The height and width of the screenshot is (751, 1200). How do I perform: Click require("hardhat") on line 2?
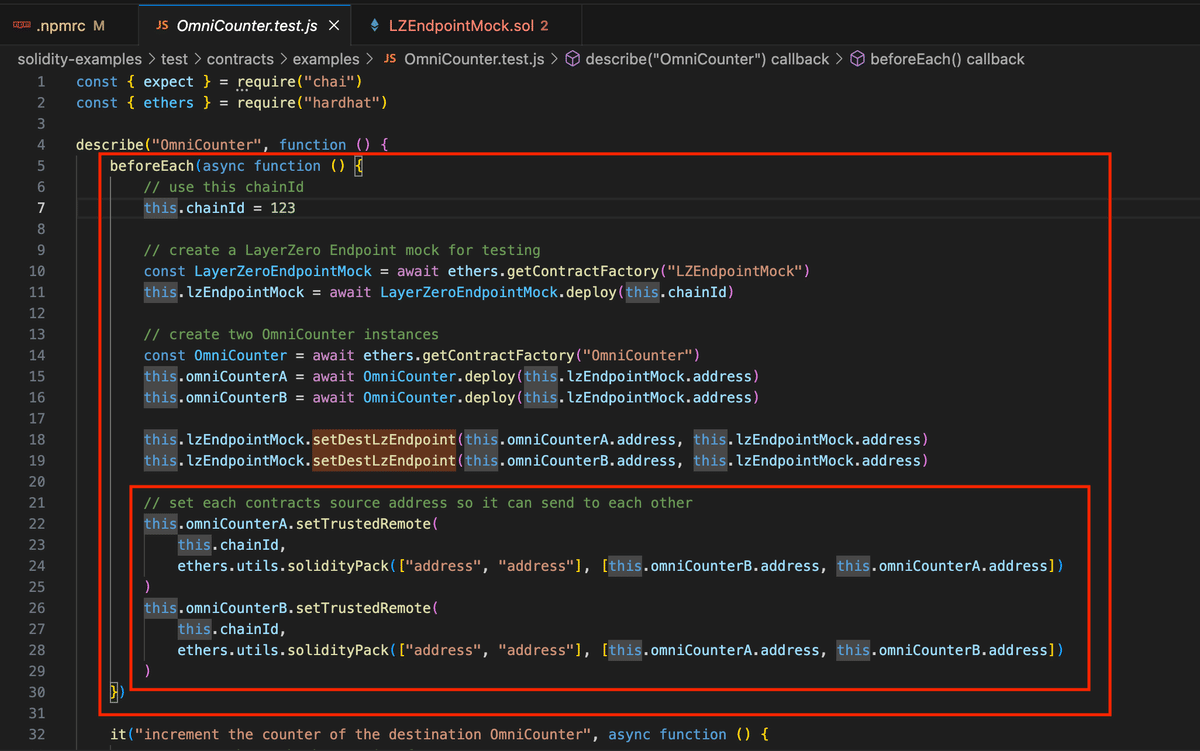(312, 102)
